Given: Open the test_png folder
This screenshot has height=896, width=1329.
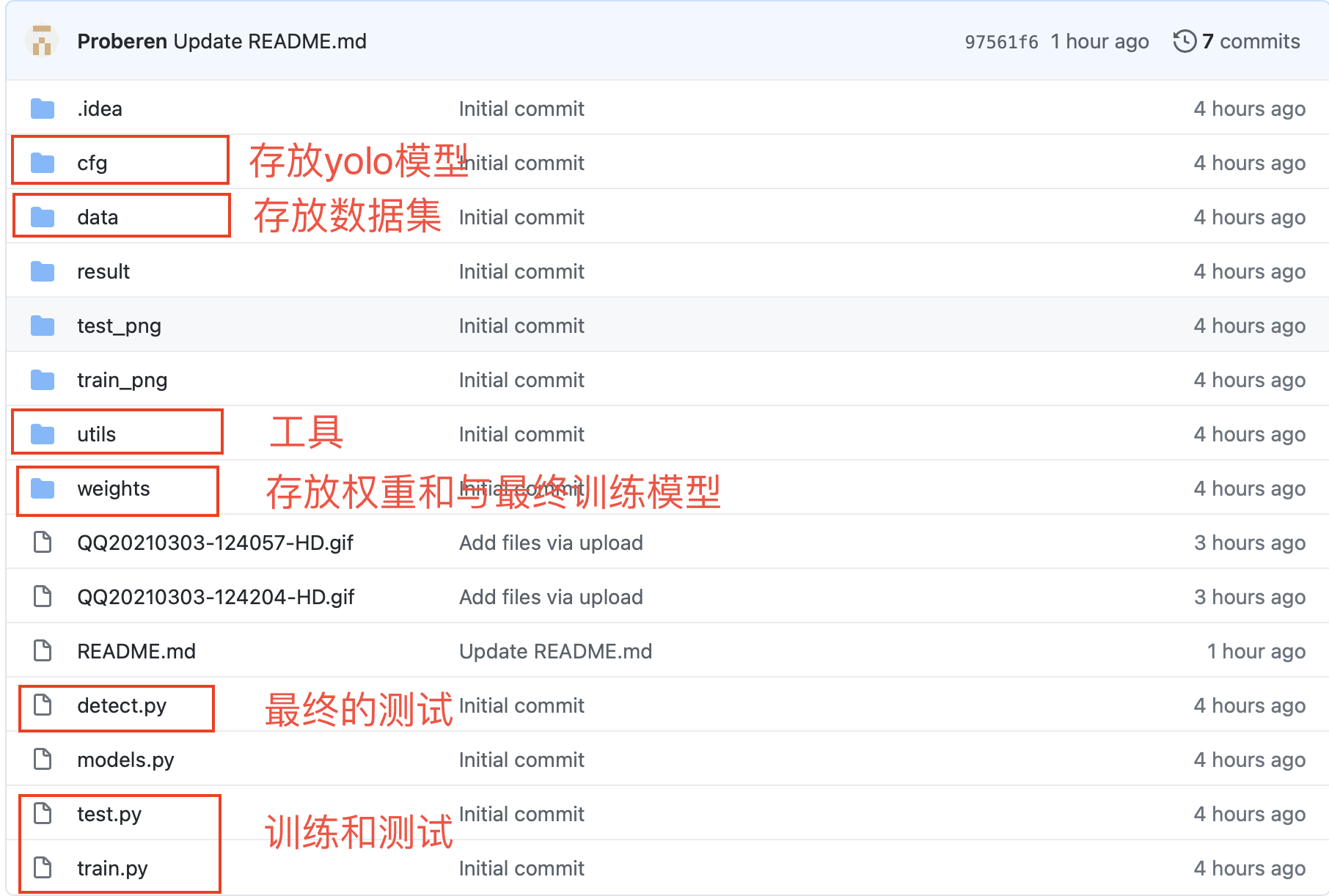Looking at the screenshot, I should click(x=119, y=325).
